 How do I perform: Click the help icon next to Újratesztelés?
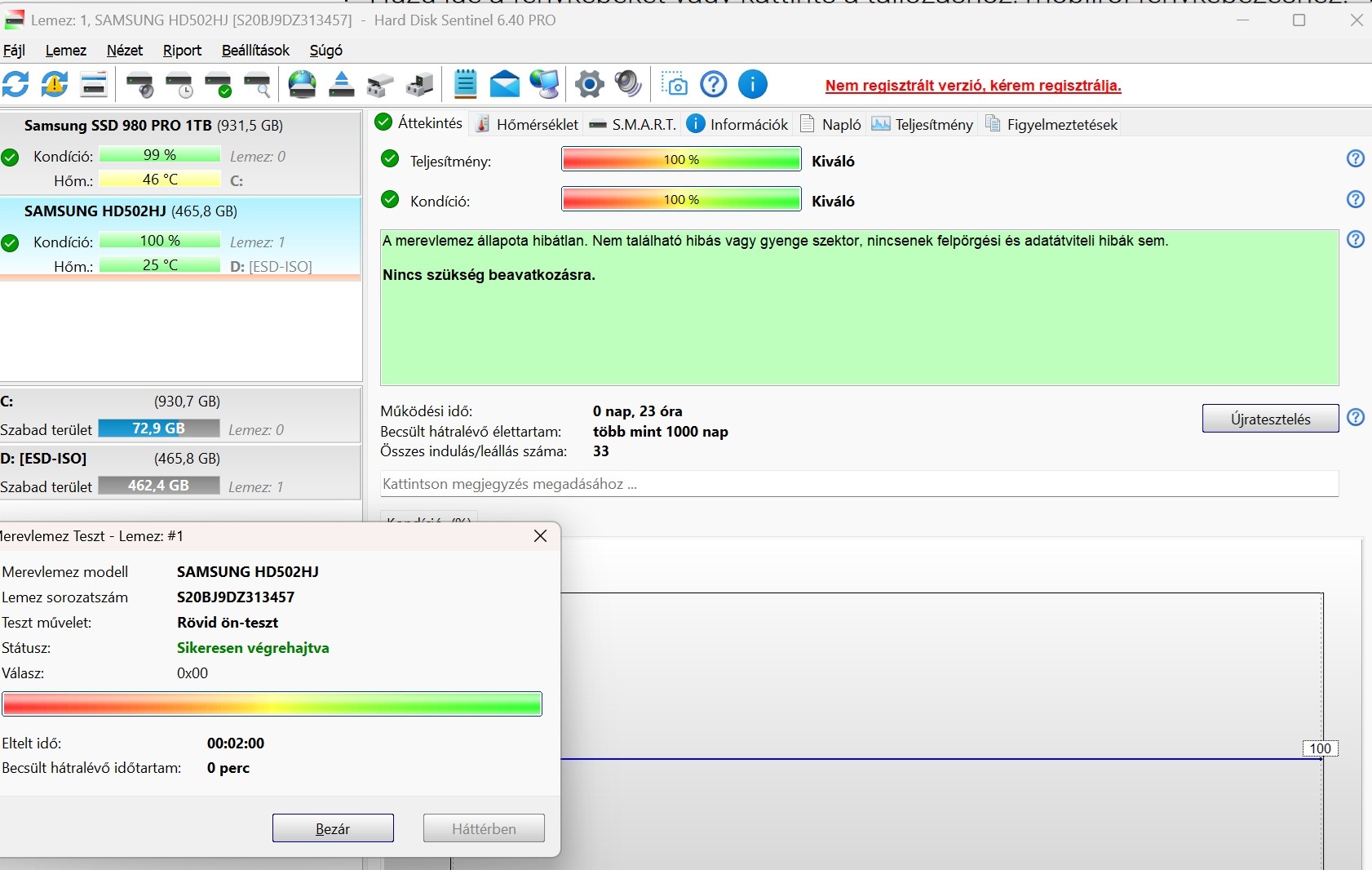pyautogui.click(x=1356, y=418)
